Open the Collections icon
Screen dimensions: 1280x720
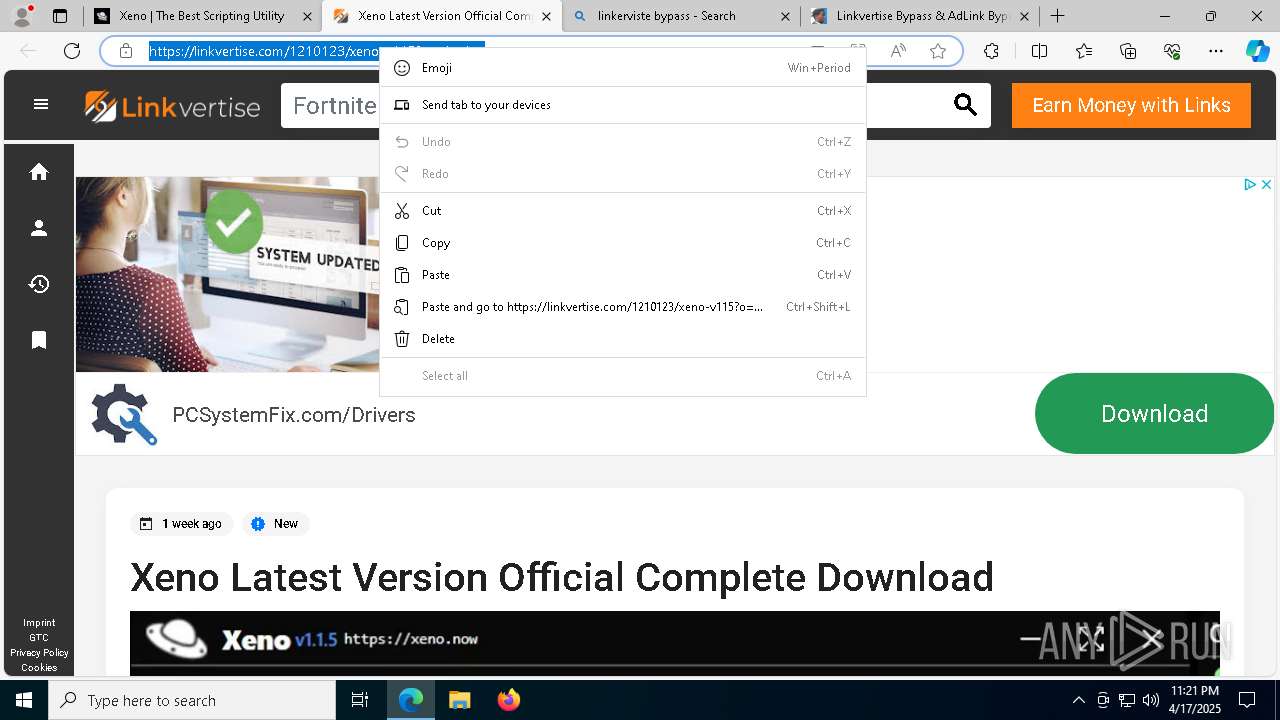(x=1128, y=51)
